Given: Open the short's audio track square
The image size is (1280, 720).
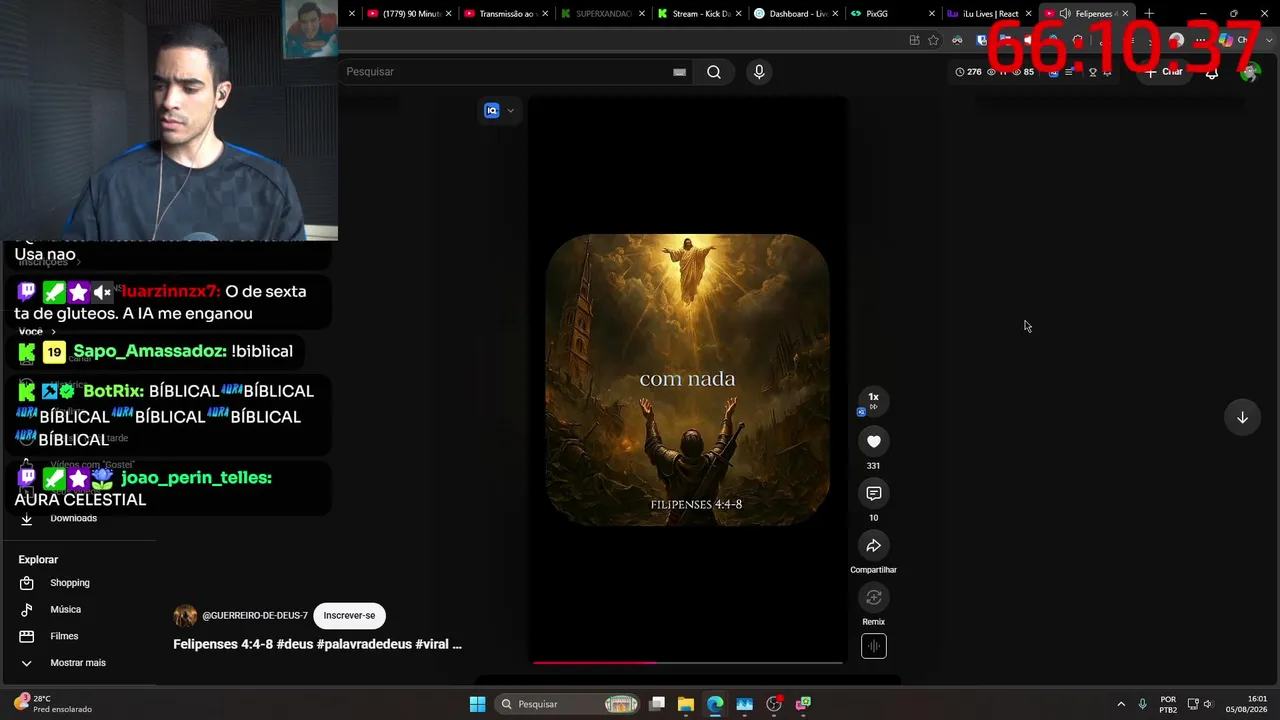Looking at the screenshot, I should 873,646.
